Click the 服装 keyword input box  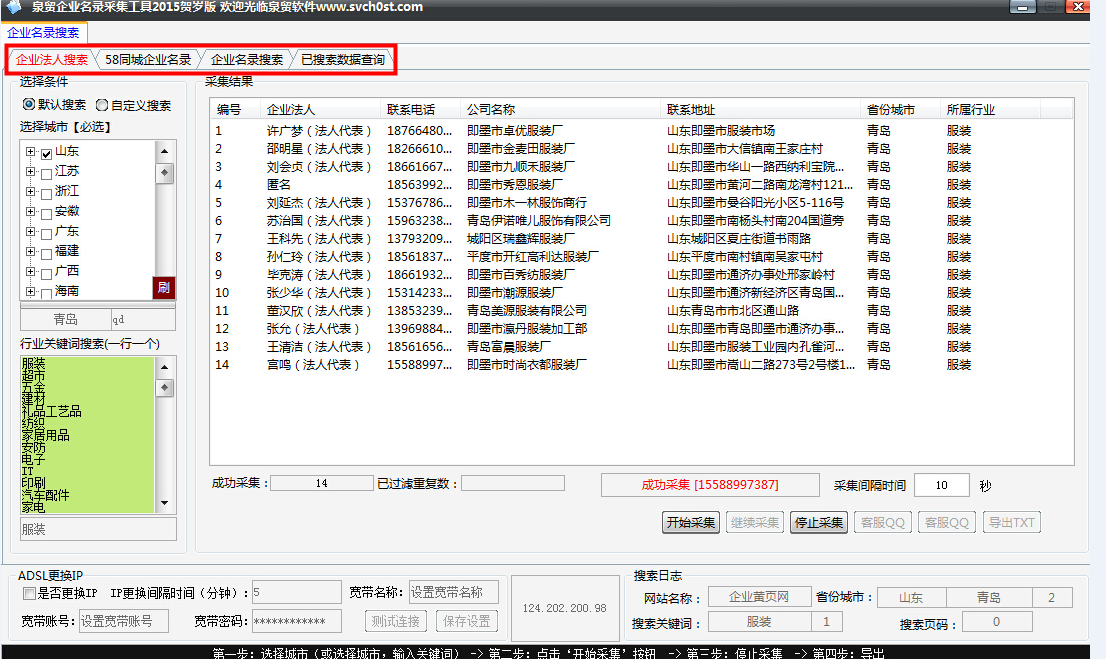tap(98, 529)
